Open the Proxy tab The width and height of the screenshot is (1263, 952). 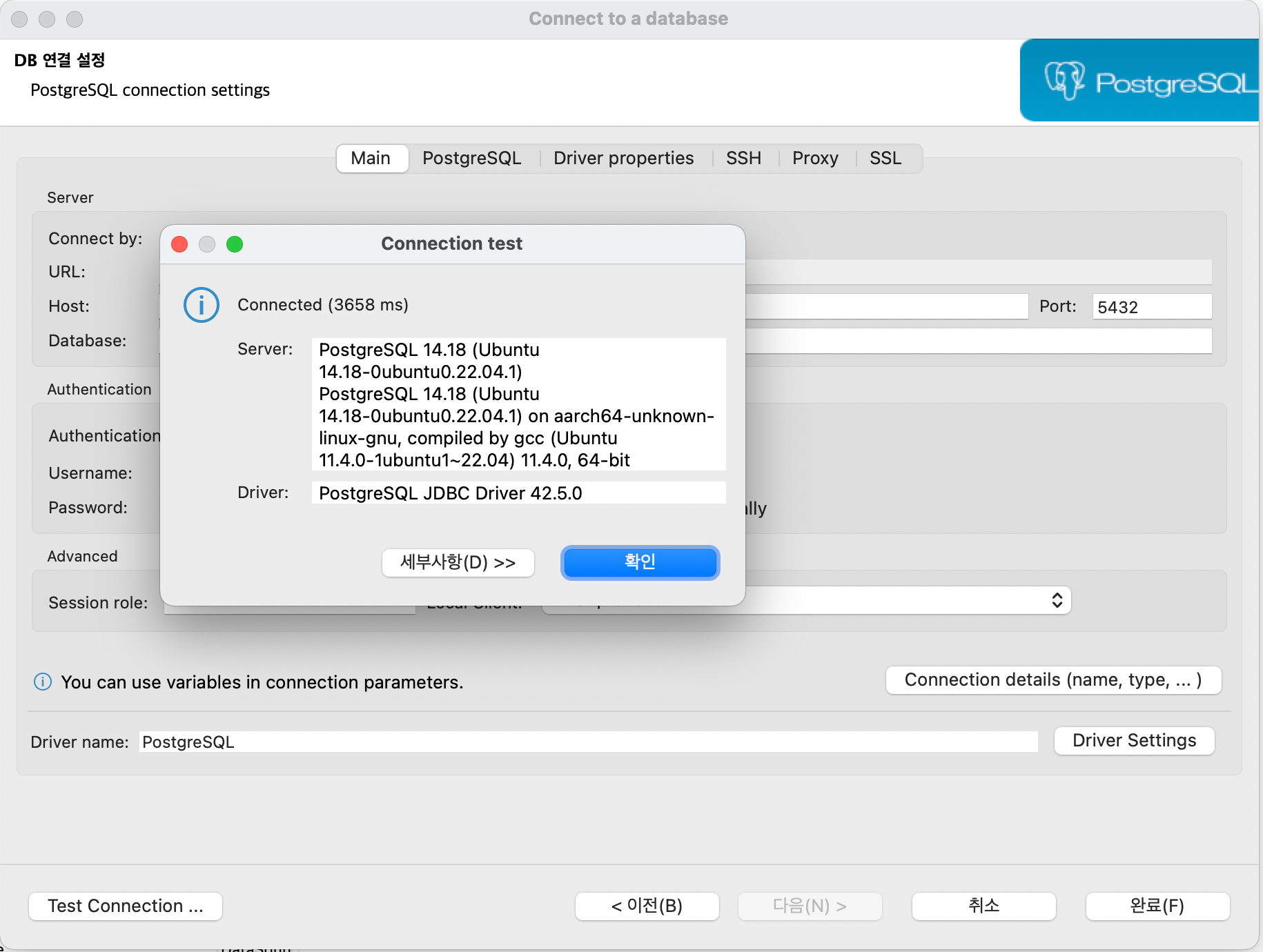(815, 158)
